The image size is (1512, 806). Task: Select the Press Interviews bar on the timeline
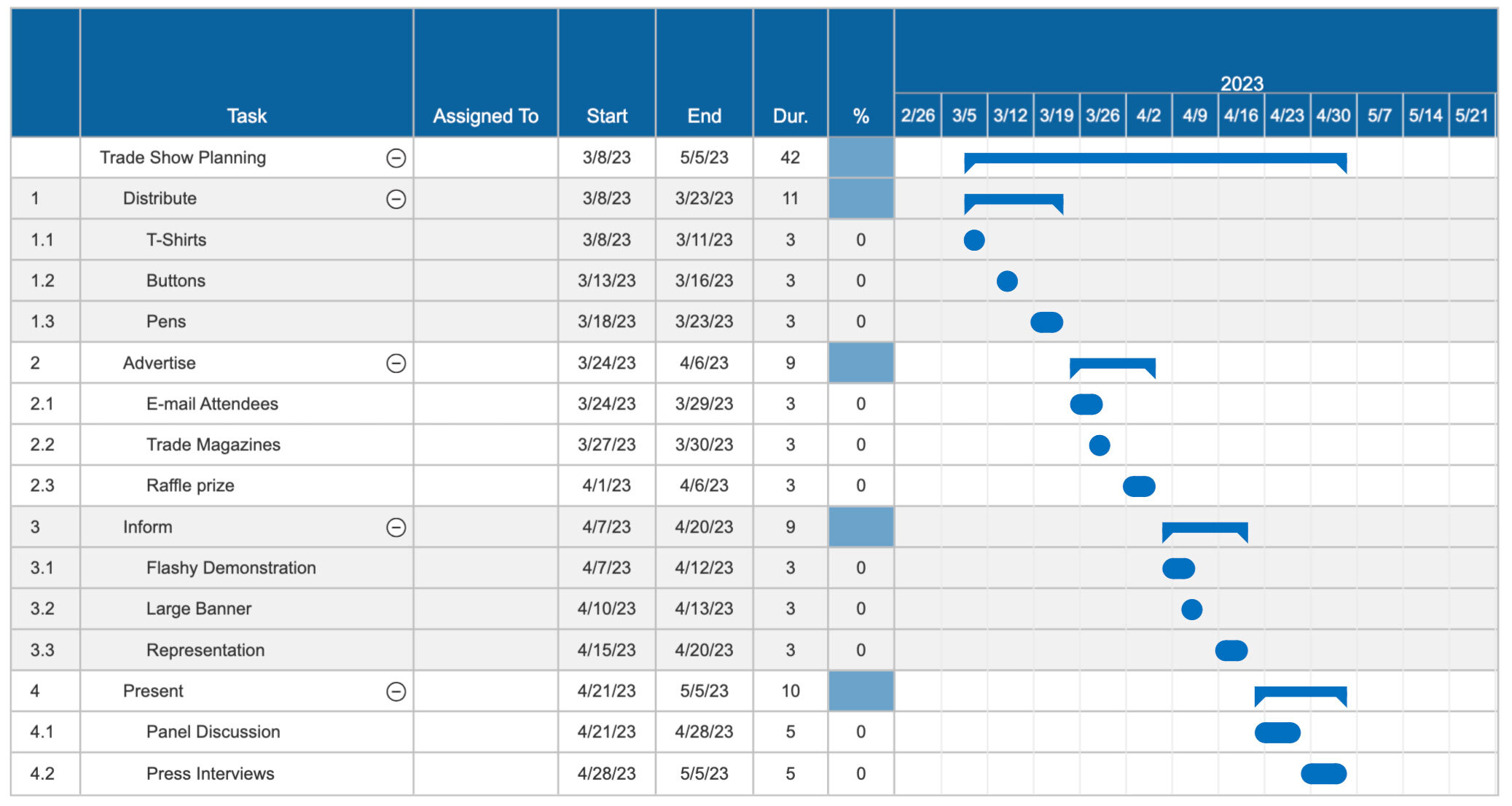1323,773
